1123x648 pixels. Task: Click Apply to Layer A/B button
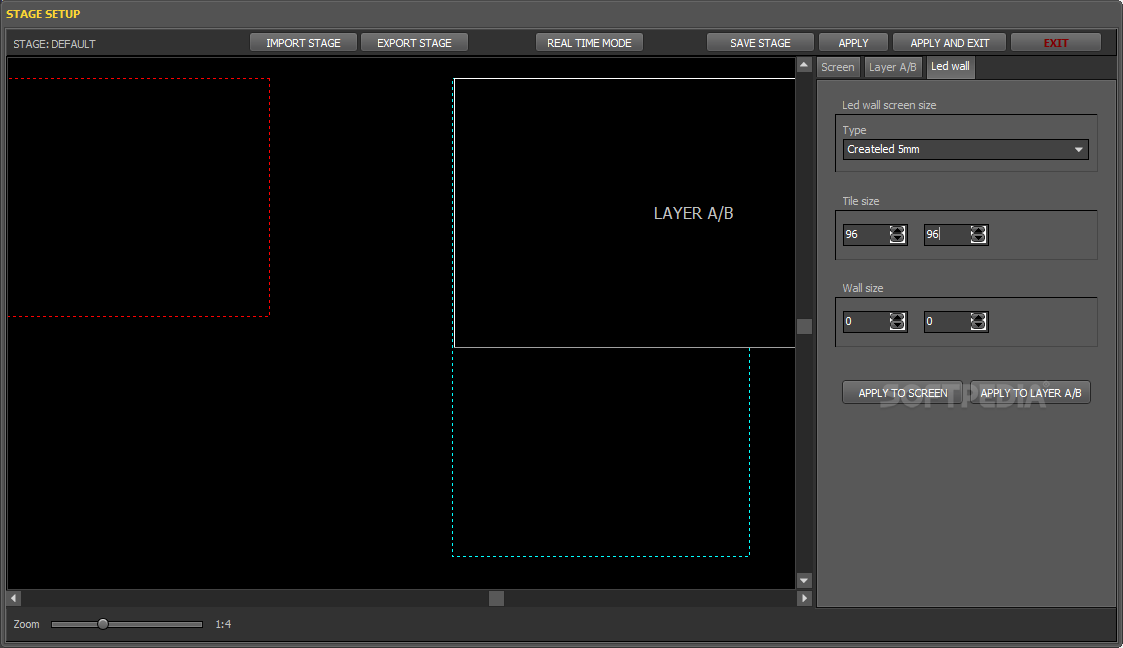pos(1031,392)
